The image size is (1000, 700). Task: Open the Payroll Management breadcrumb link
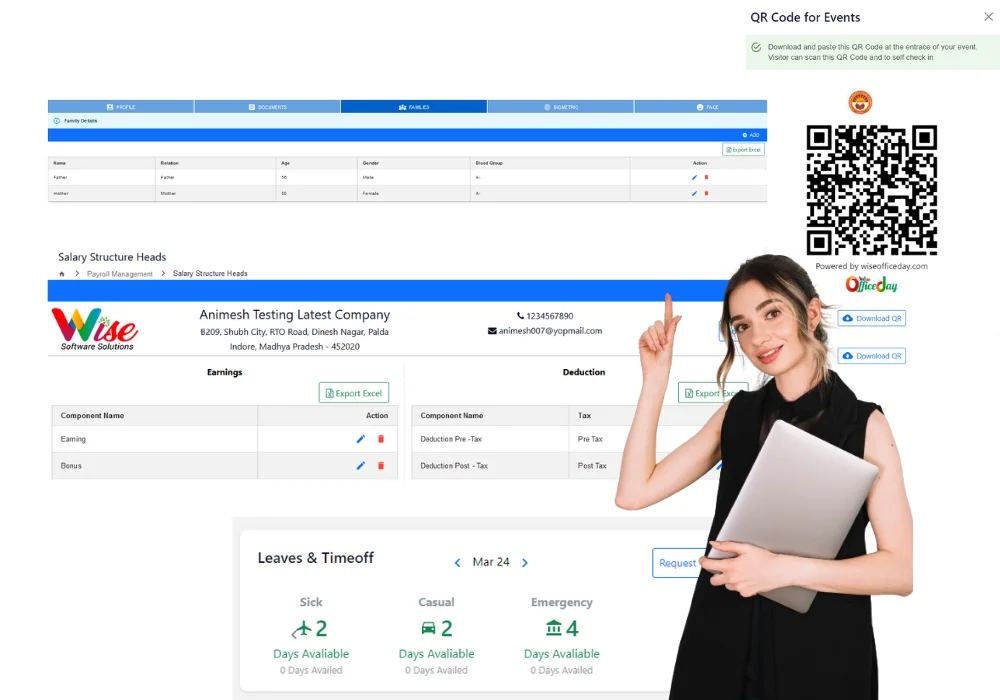click(x=120, y=274)
